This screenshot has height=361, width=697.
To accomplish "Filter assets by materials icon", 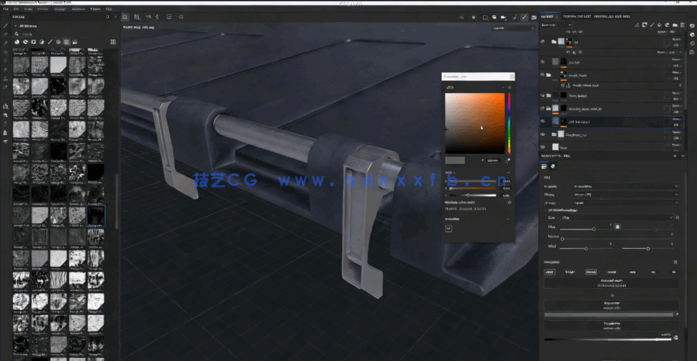I will (x=17, y=42).
